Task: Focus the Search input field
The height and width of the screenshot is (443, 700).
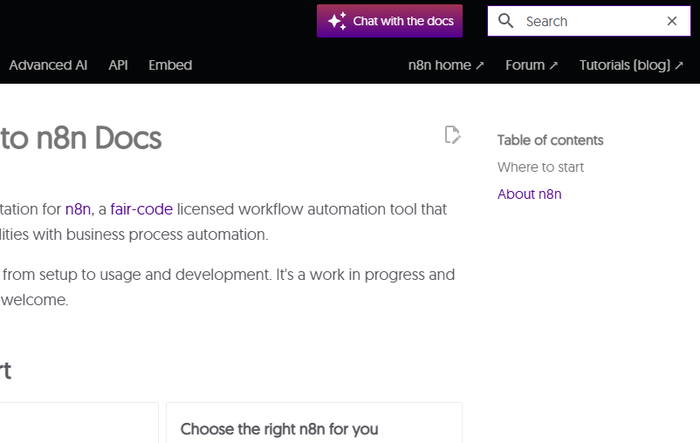Action: coord(590,21)
